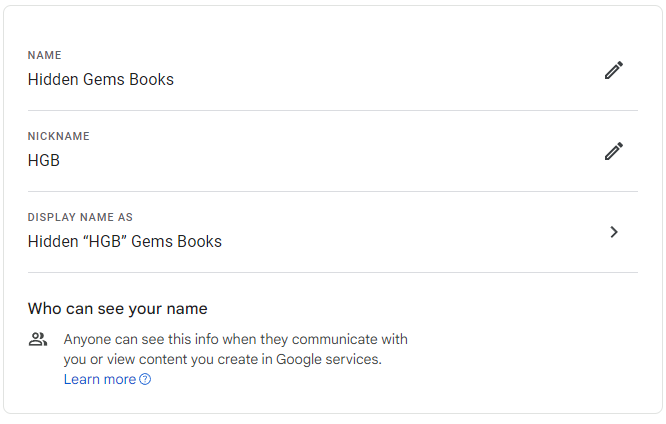Click the quoted “HGB” in the display name
Screen dimensions: 666x424
pos(103,241)
